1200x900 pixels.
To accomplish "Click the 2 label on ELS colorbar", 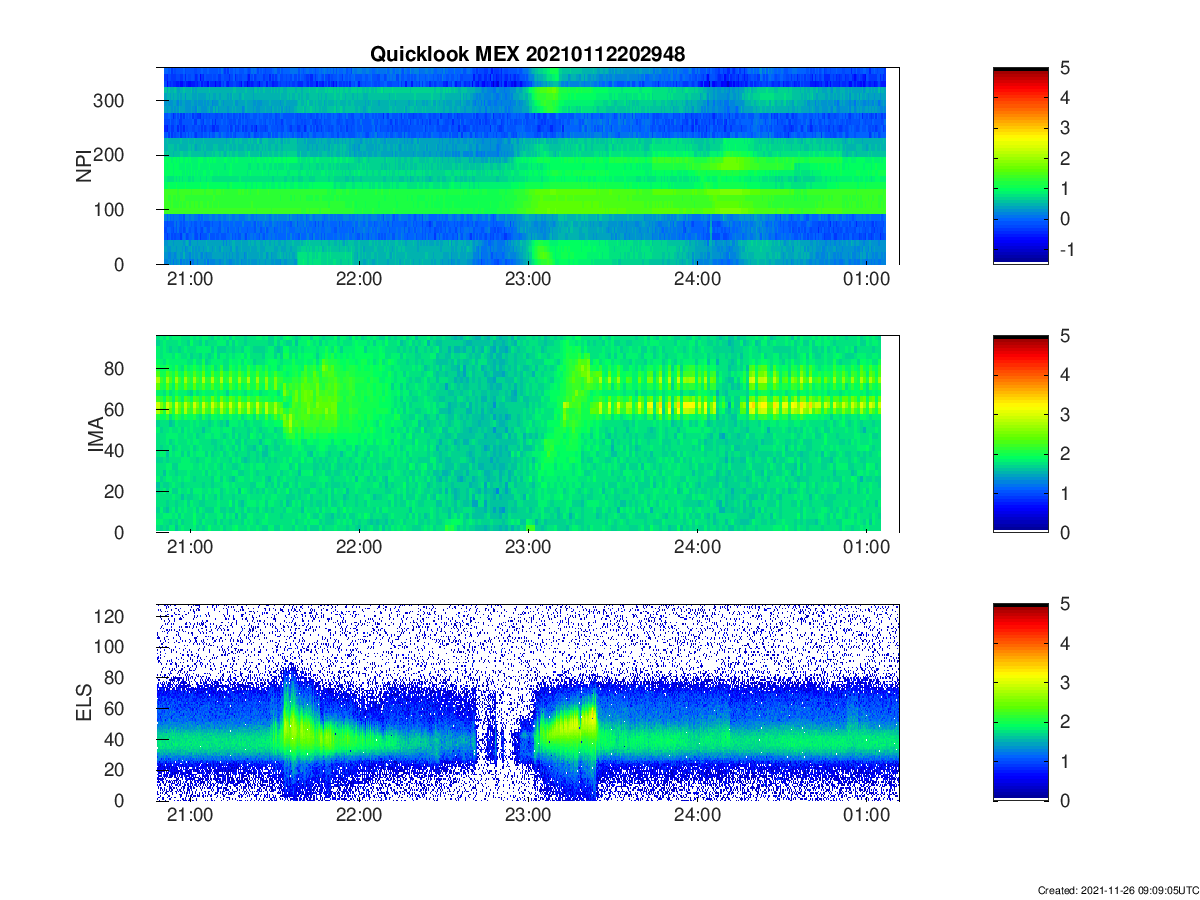I will 1064,722.
